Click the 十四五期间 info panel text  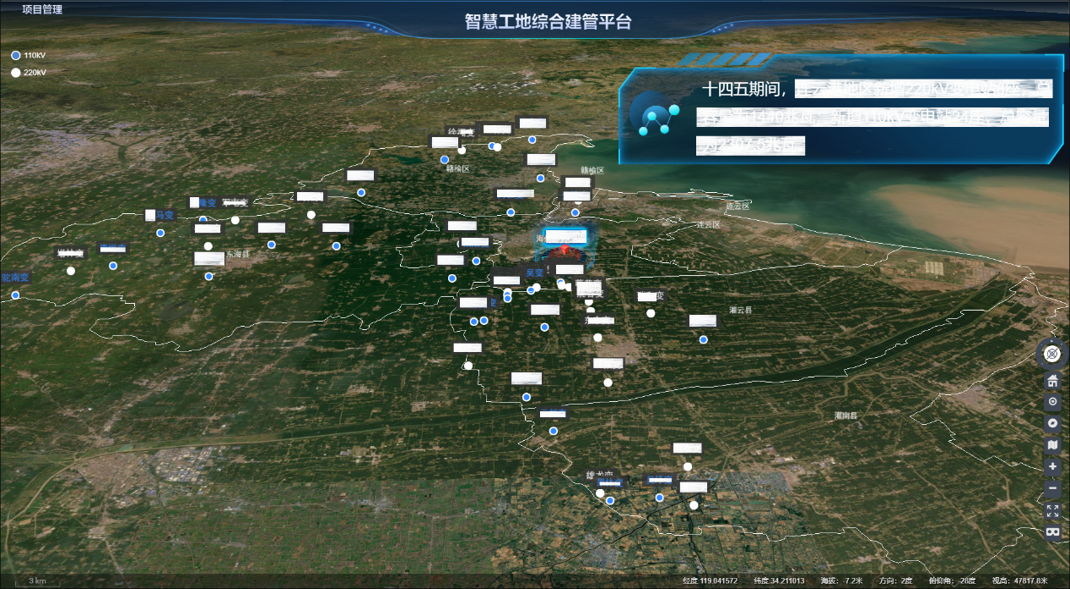(x=748, y=90)
